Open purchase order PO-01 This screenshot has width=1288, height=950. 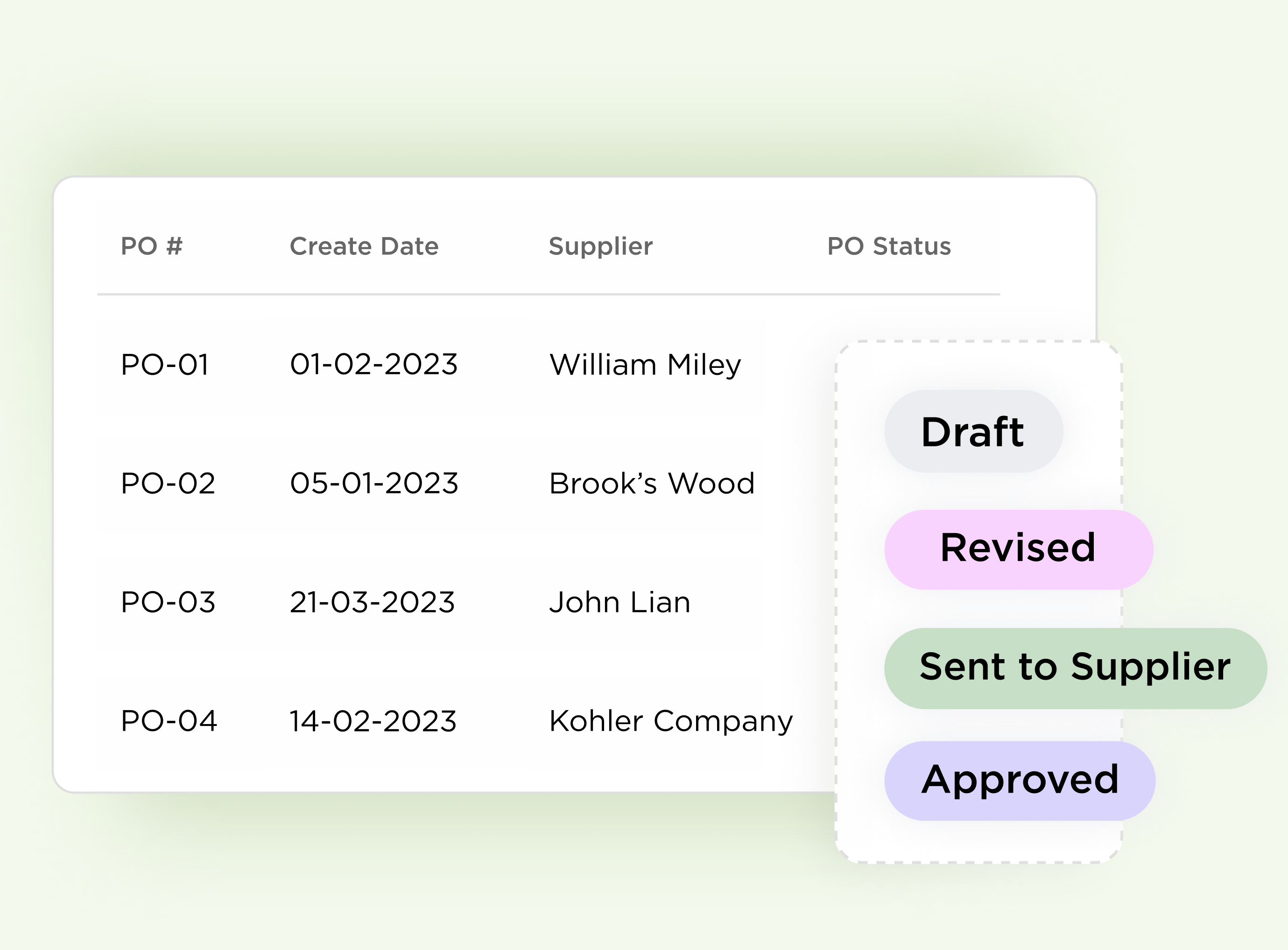(x=164, y=365)
